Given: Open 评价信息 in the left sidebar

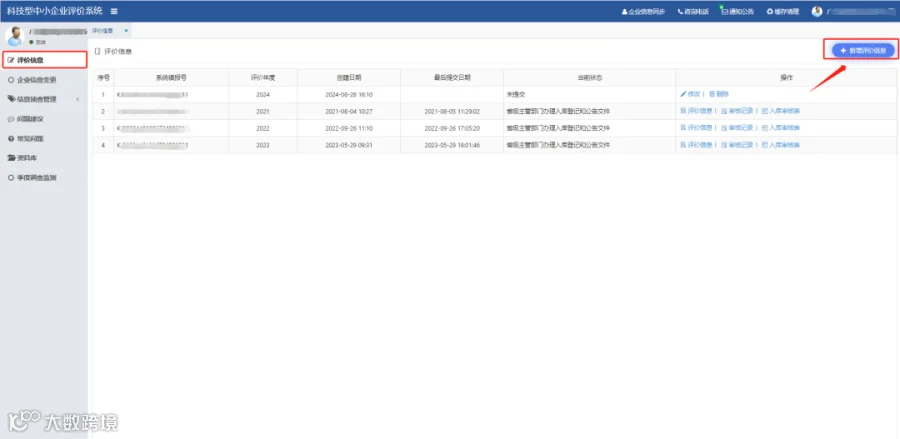Looking at the screenshot, I should tap(44, 60).
